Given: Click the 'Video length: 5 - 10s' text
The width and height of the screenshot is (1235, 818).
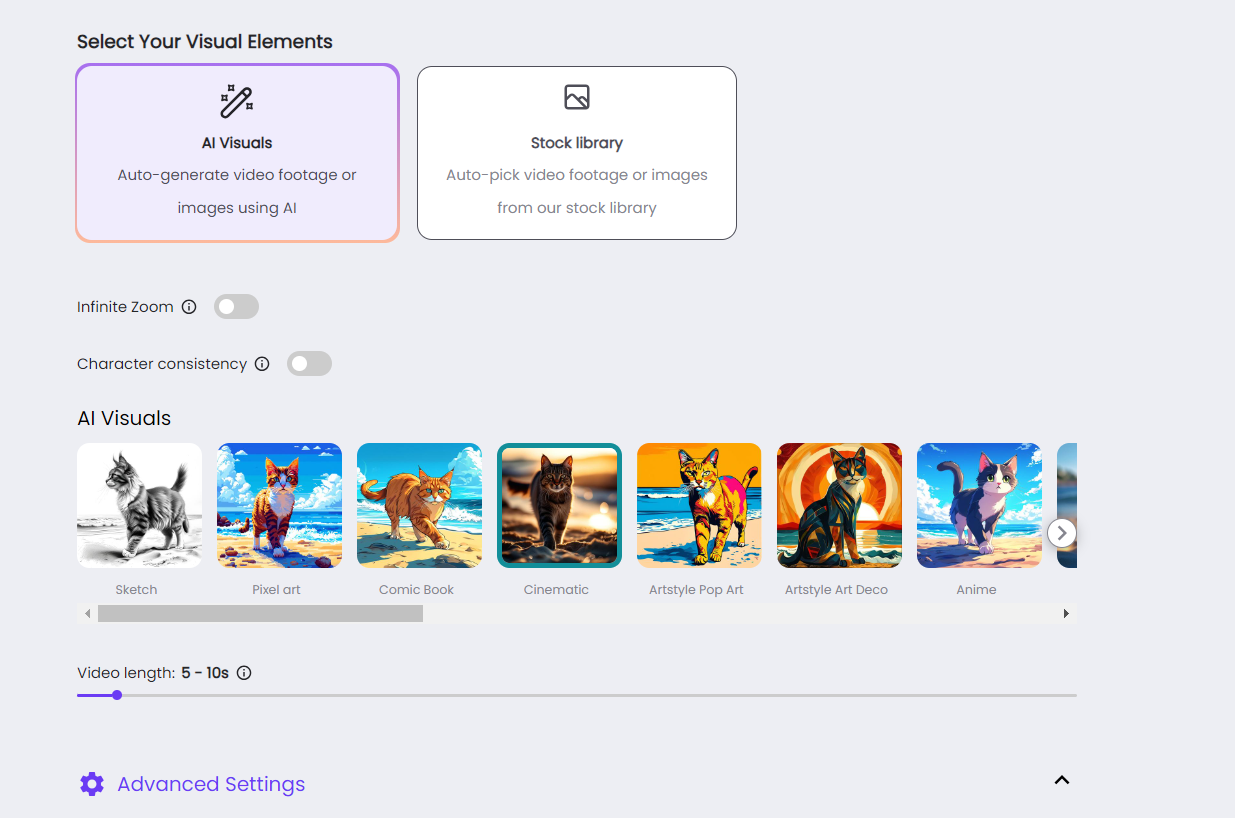Looking at the screenshot, I should (x=153, y=673).
